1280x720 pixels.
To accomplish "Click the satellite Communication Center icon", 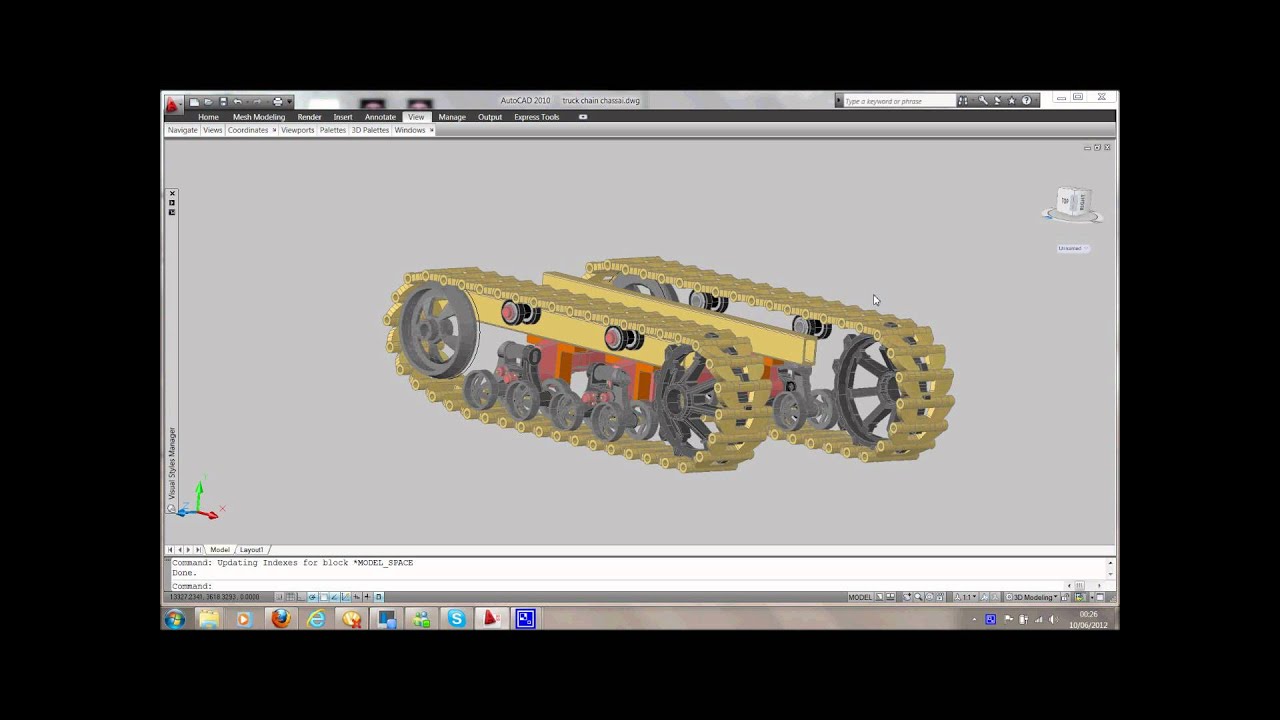I will [x=997, y=101].
